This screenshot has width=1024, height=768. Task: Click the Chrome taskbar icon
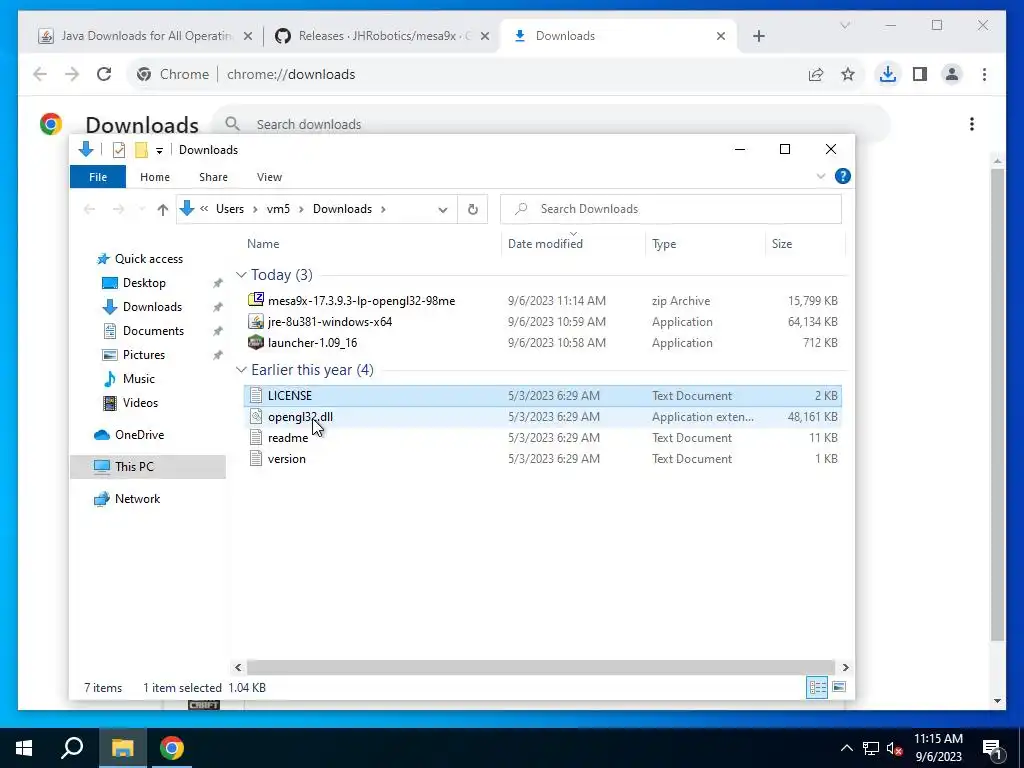(172, 748)
